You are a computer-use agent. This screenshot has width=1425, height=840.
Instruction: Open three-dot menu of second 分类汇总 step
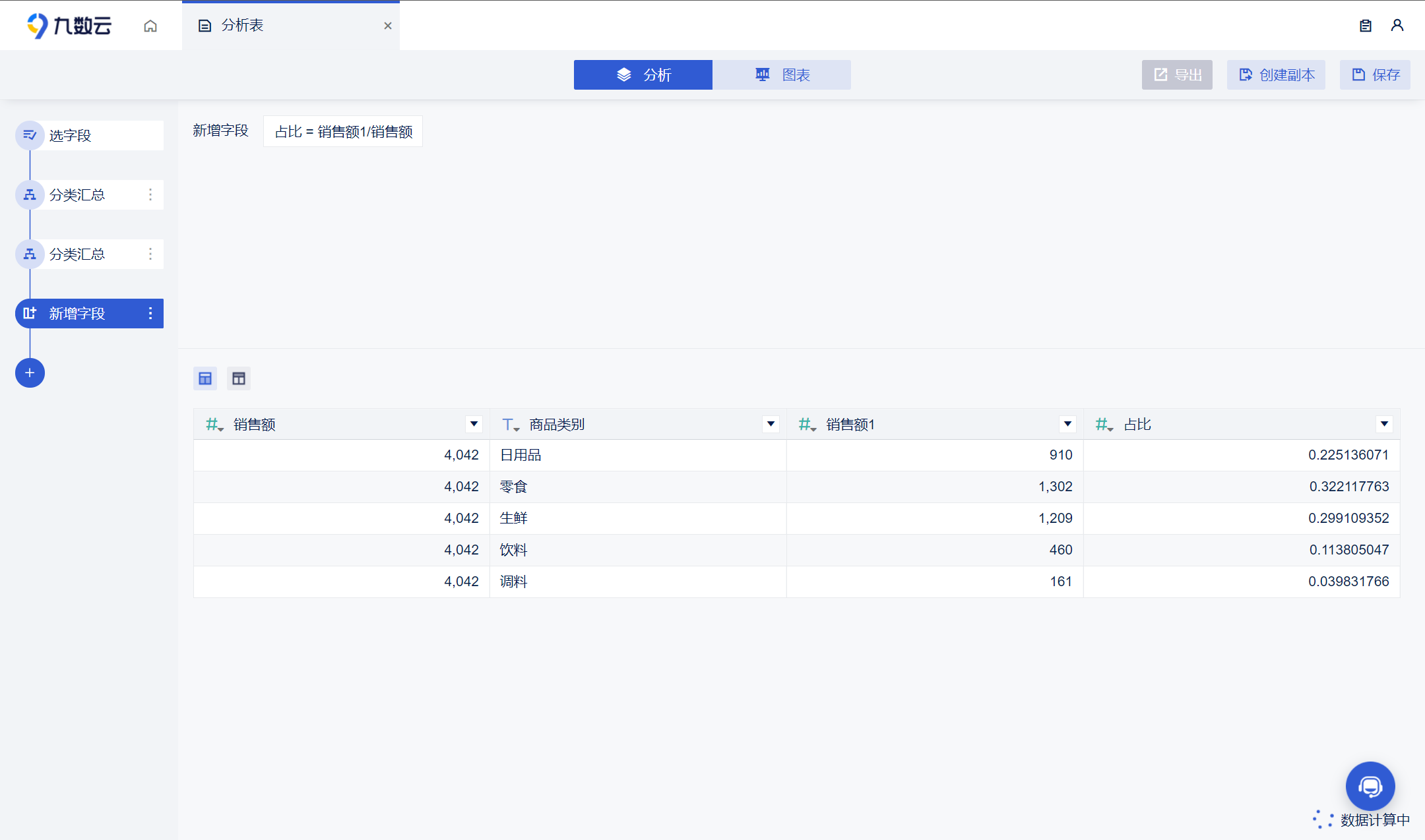click(x=150, y=255)
